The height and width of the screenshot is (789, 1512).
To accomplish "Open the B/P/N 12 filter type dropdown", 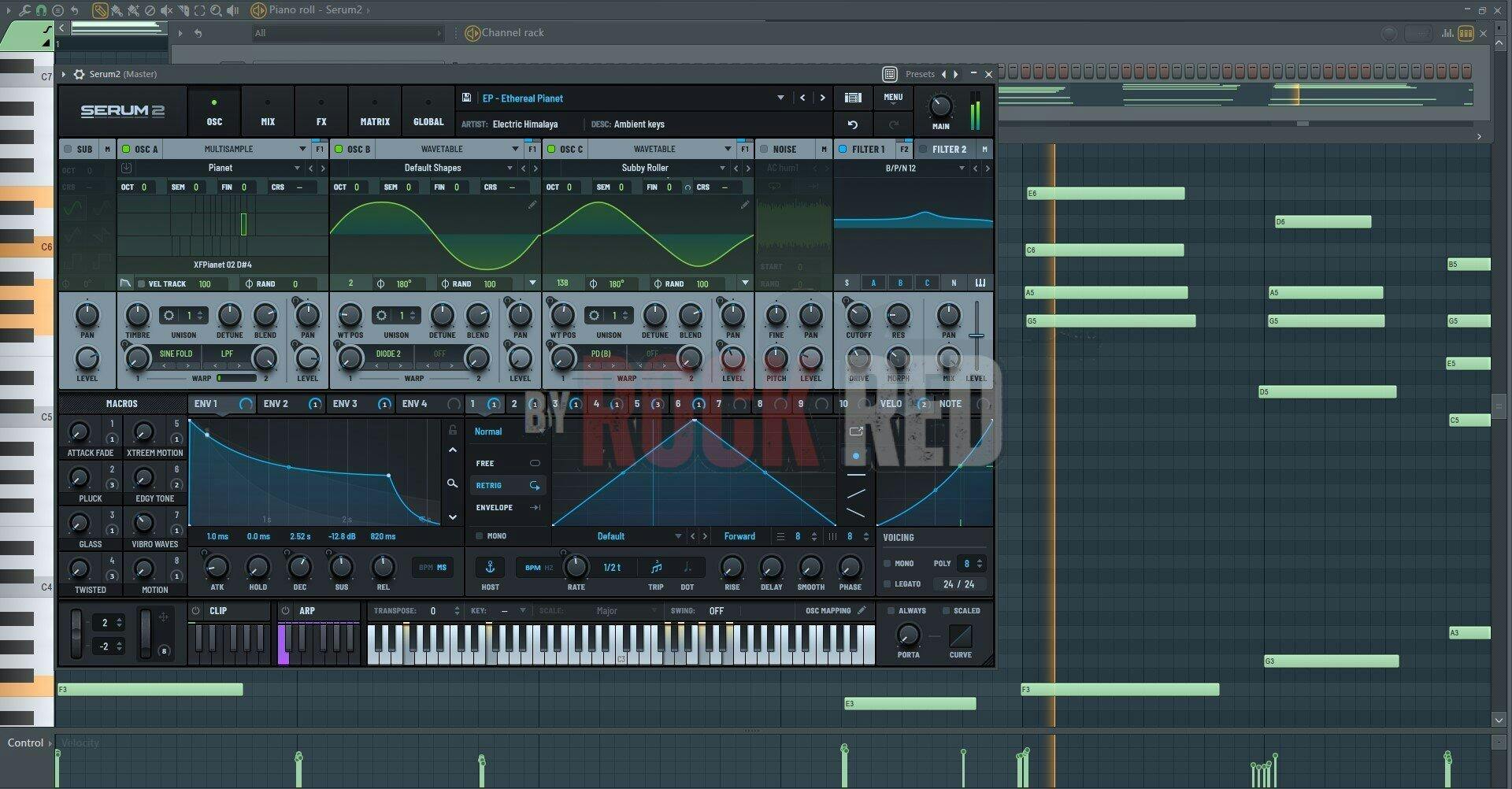I will point(902,168).
